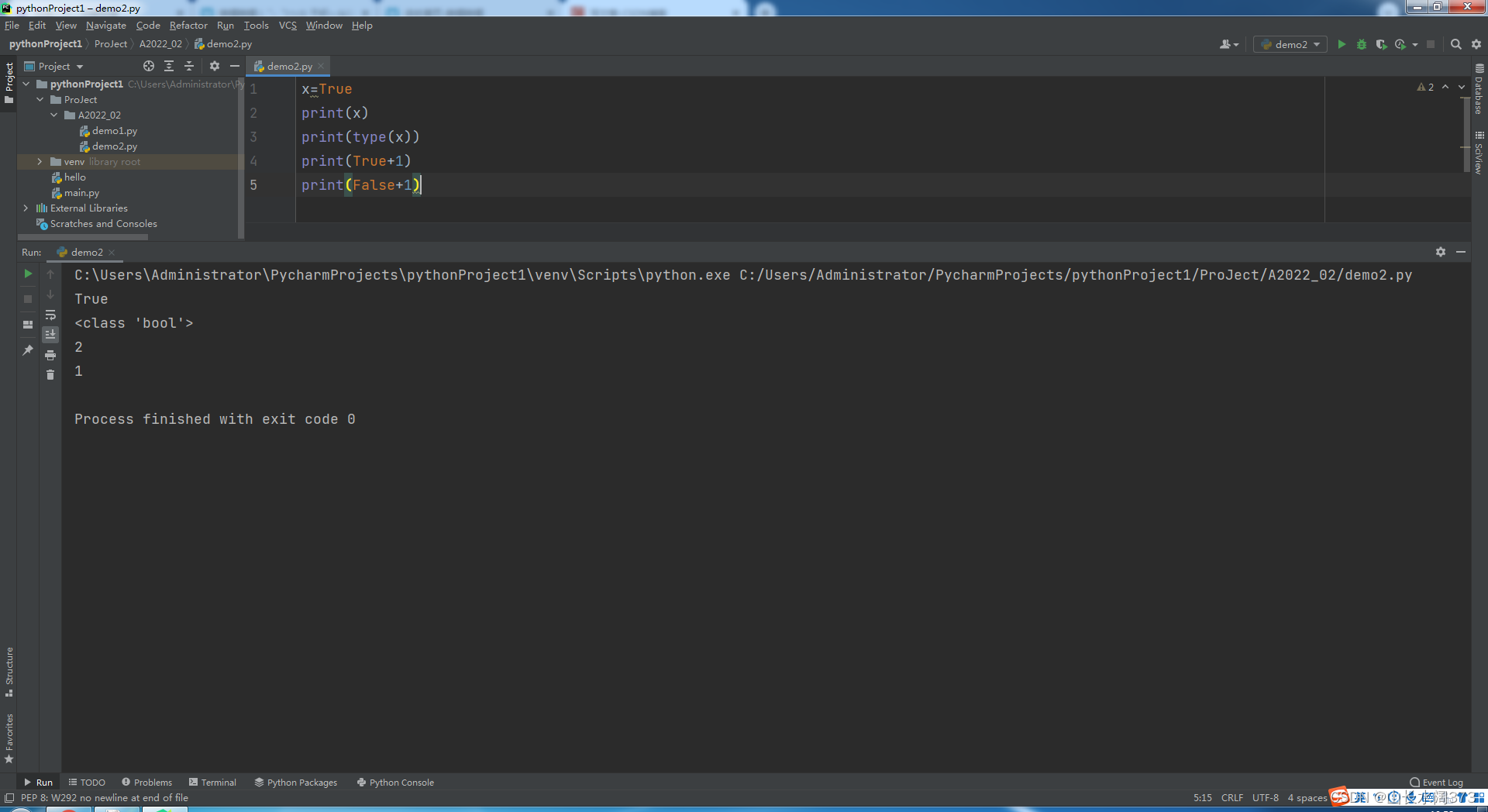Image resolution: width=1488 pixels, height=812 pixels.
Task: Open the File menu
Action: (x=12, y=25)
